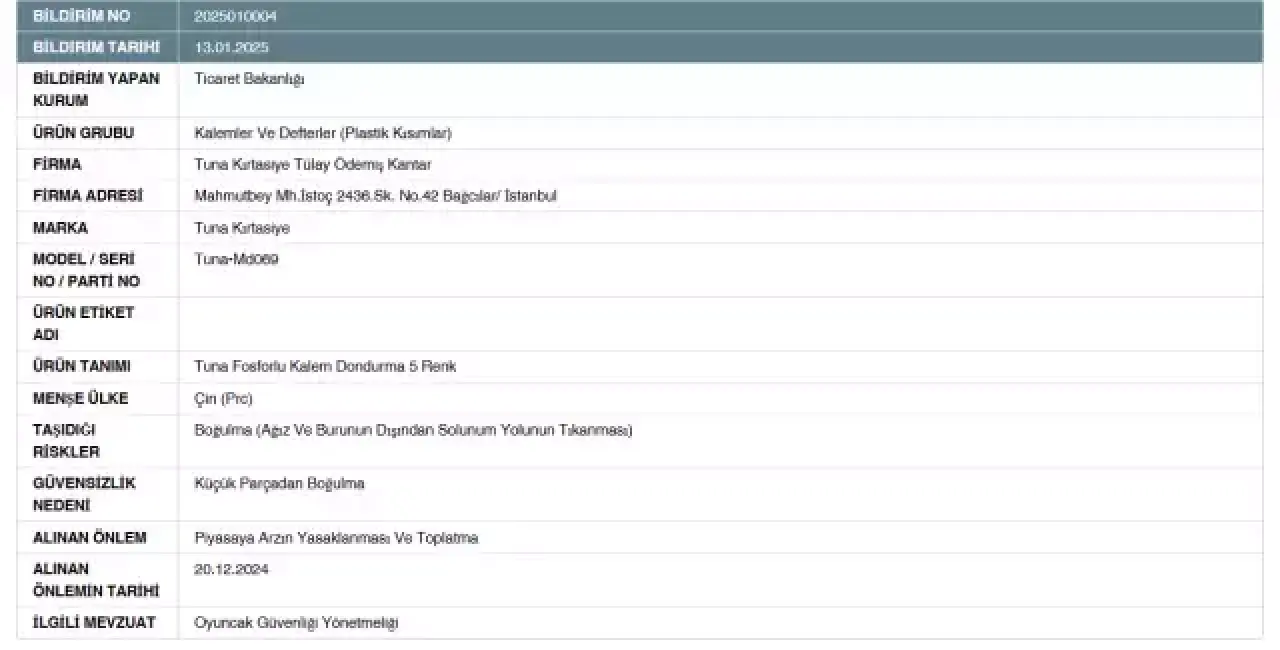Click the BİLDİRİM NO header label
Viewport: 1280px width, 650px height.
tap(82, 17)
